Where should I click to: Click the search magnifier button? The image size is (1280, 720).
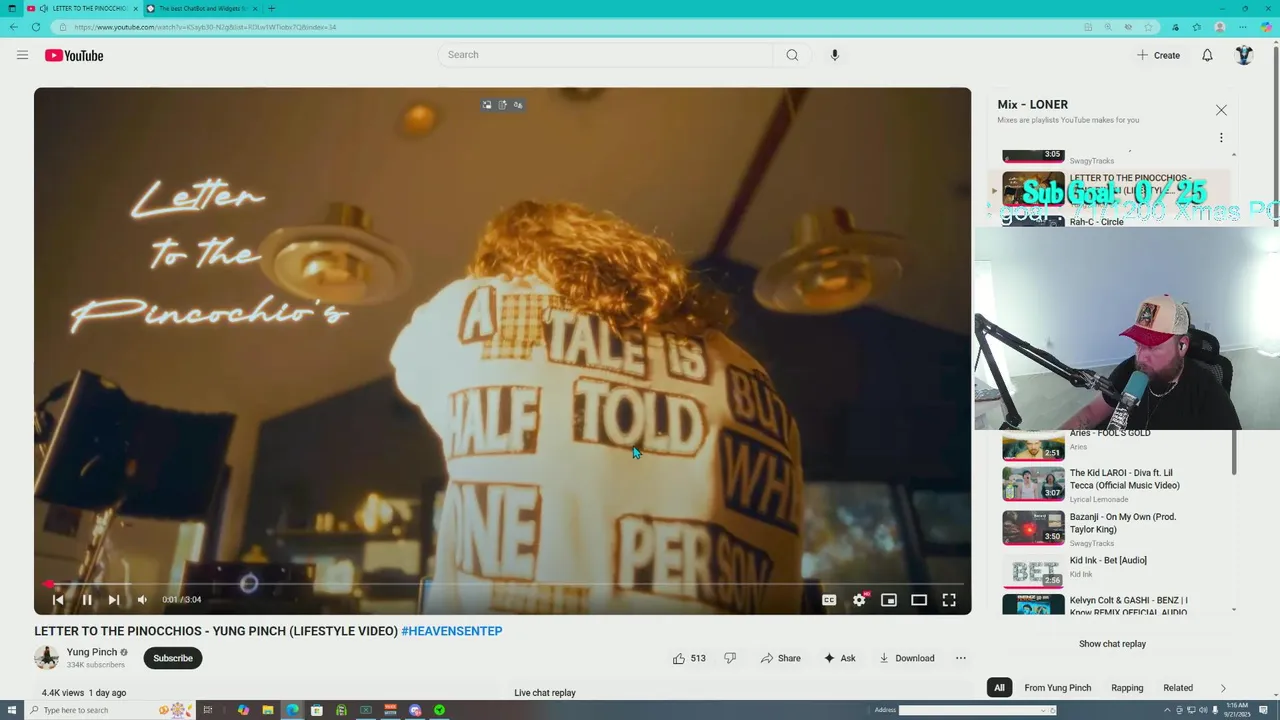point(792,55)
